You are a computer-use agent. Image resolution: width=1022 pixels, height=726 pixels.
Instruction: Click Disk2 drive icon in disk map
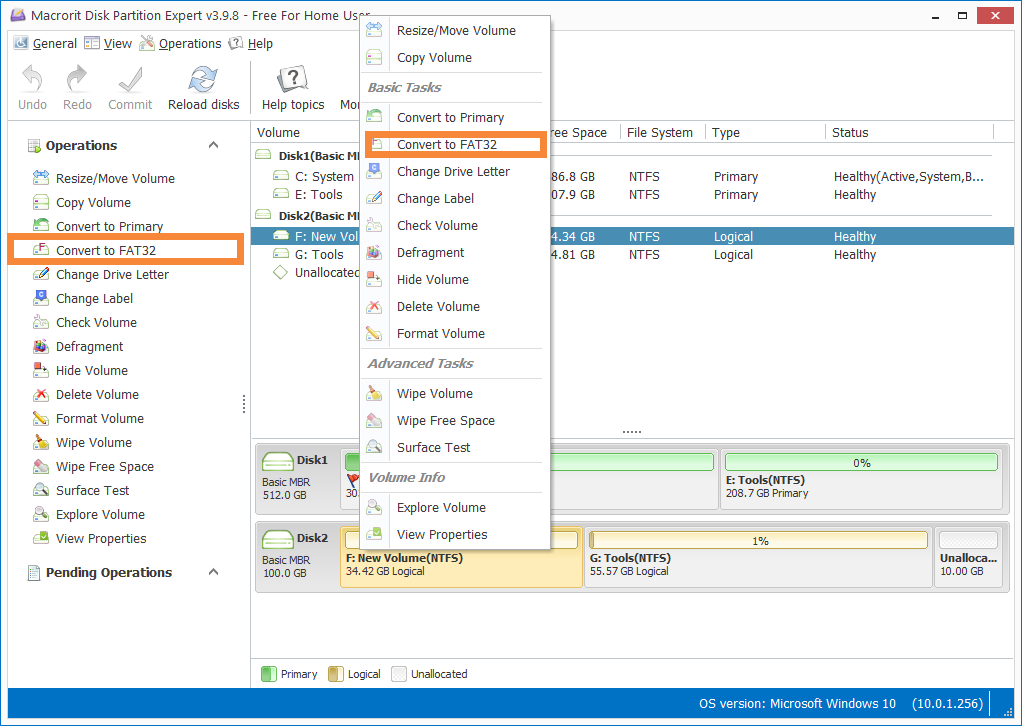click(278, 539)
